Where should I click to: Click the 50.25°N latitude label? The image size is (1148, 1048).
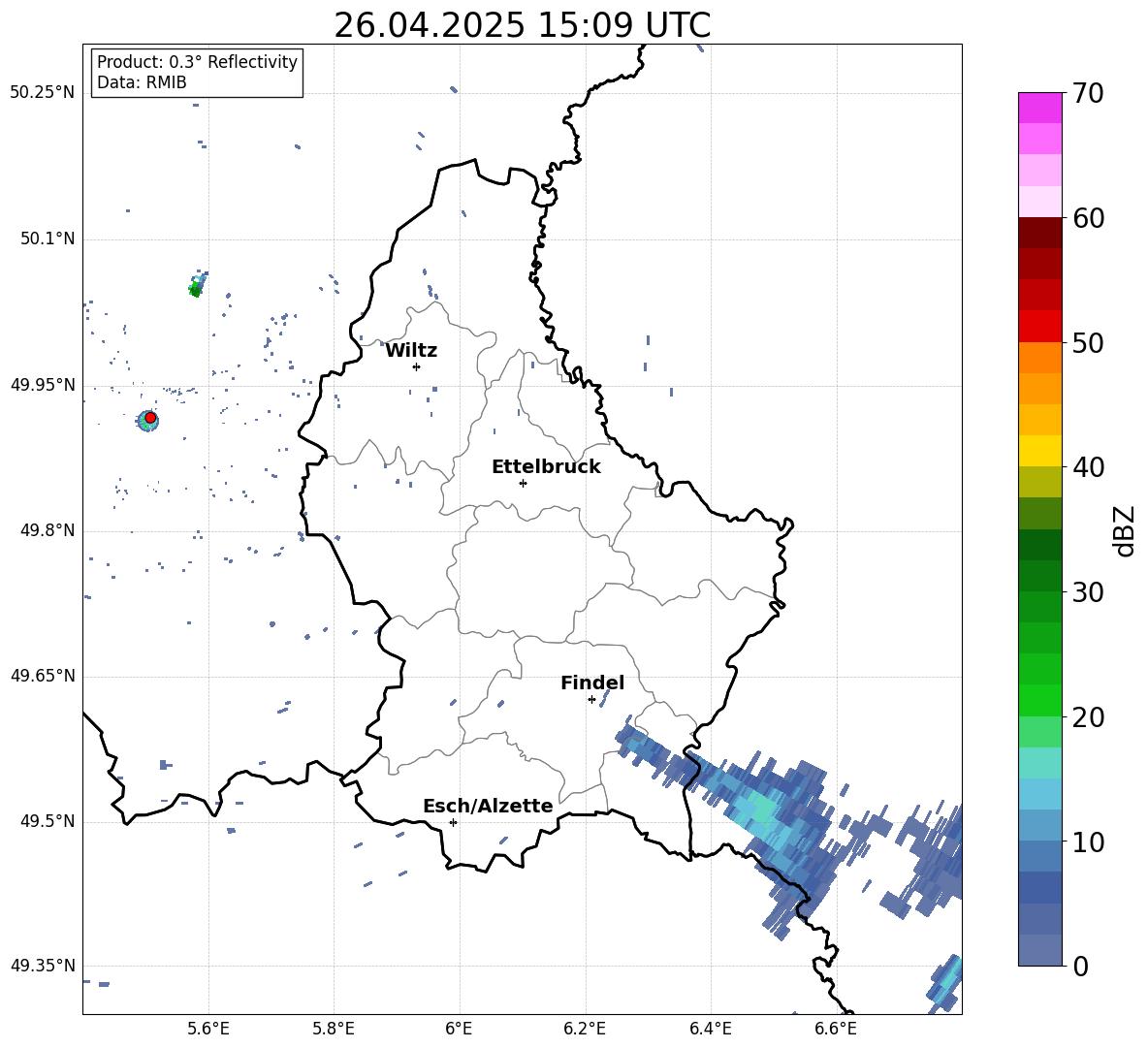pyautogui.click(x=43, y=93)
